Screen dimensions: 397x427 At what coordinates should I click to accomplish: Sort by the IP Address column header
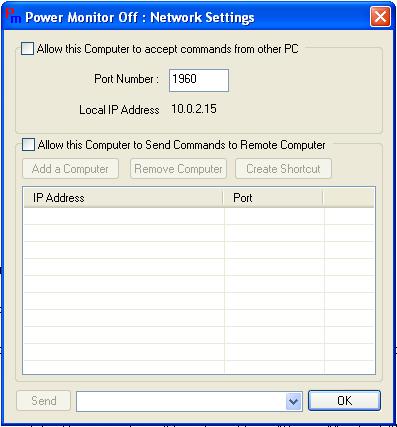click(x=123, y=198)
